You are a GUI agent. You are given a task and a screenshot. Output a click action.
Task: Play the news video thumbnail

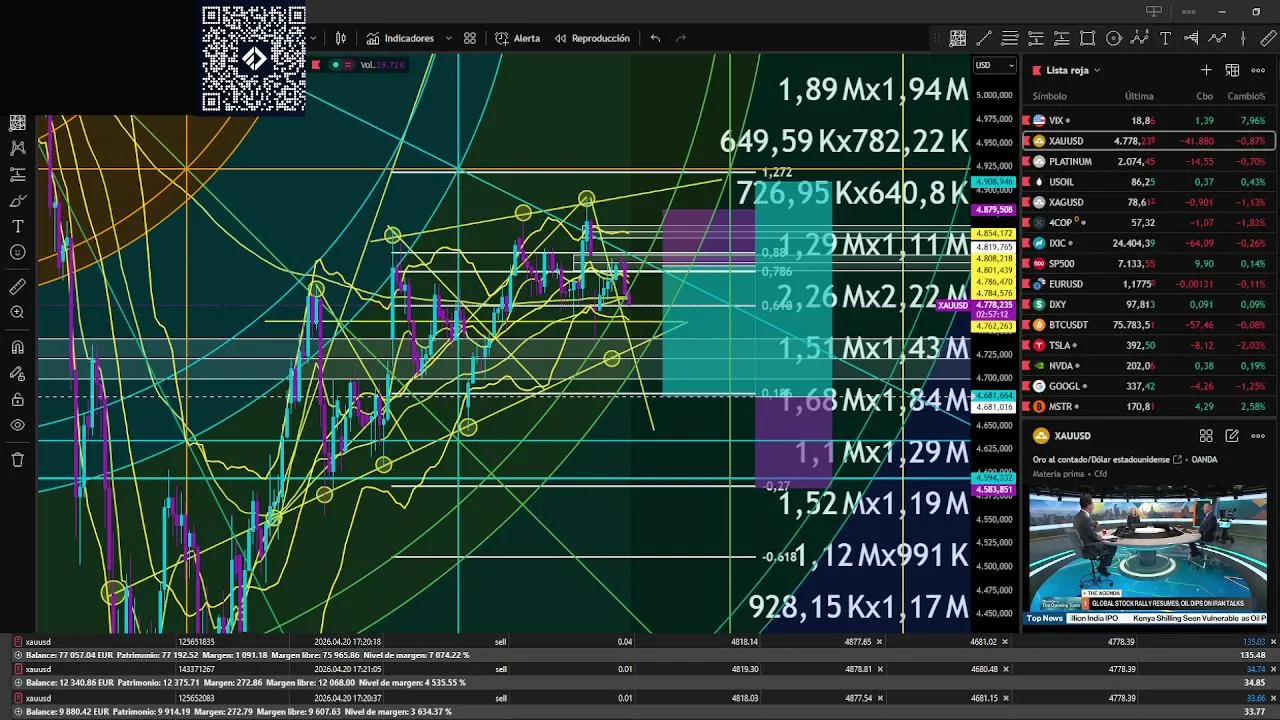coord(1148,555)
